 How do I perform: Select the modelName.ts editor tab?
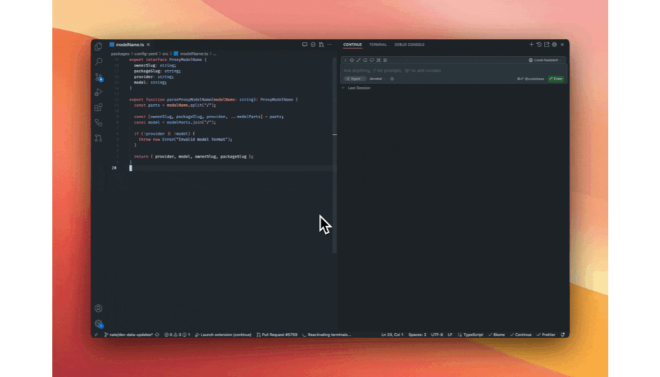pos(130,45)
